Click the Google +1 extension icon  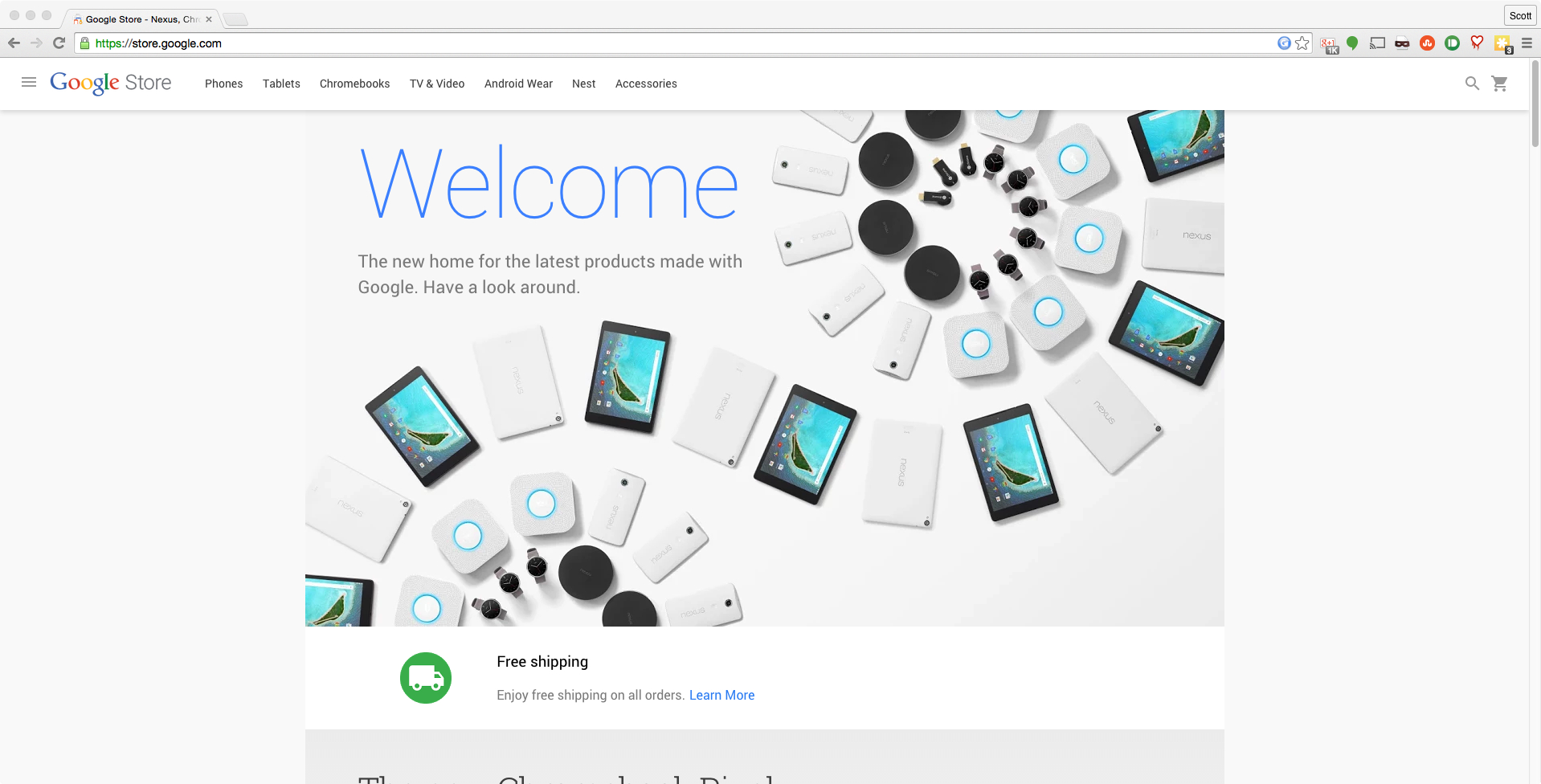coord(1329,44)
